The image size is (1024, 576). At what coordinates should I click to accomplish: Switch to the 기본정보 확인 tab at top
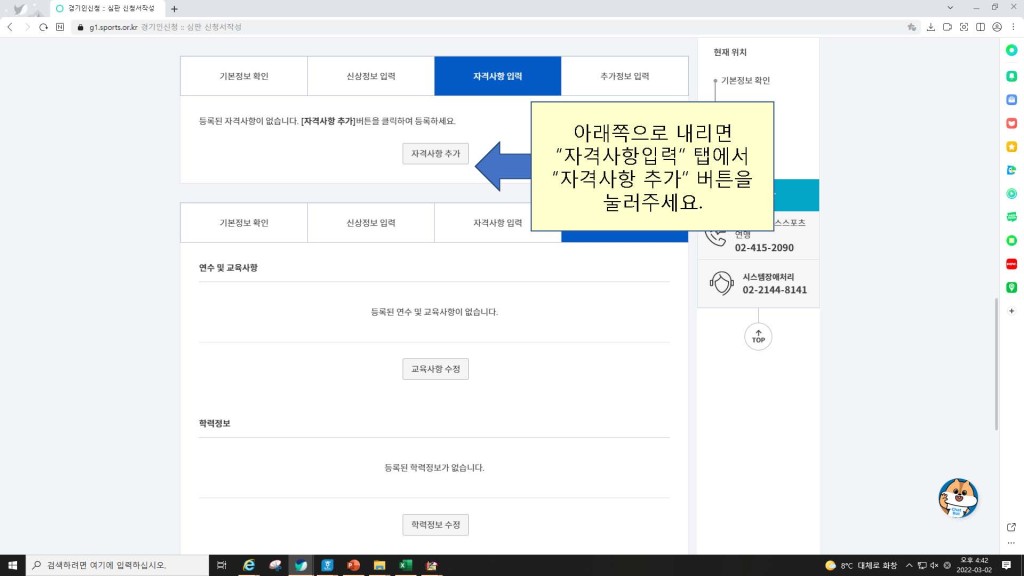click(x=244, y=76)
